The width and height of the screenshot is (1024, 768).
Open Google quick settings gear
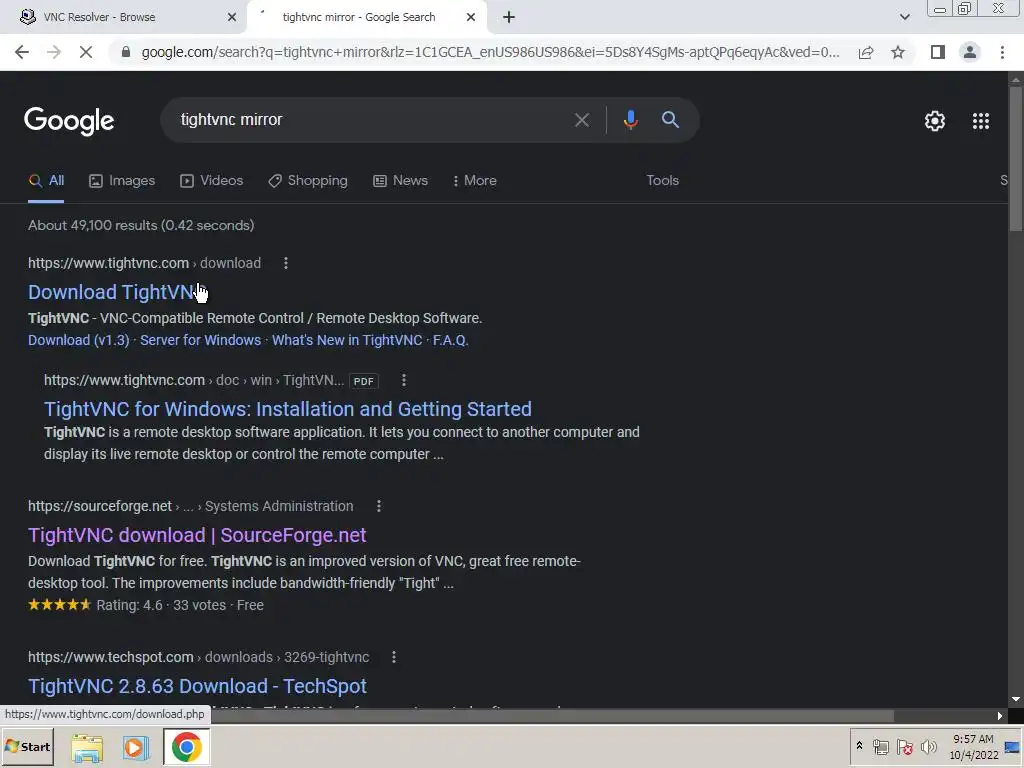tap(935, 121)
